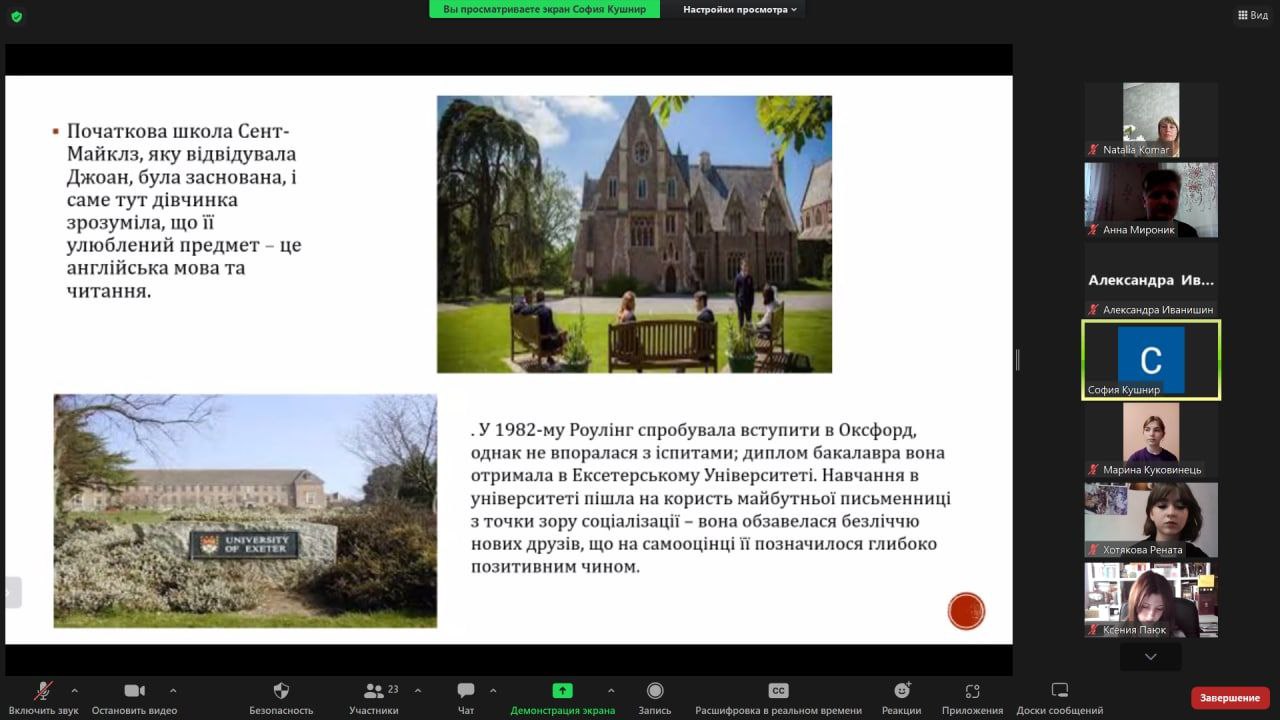Start recording with Запись button
Screen dimensions: 1280x720
655,698
